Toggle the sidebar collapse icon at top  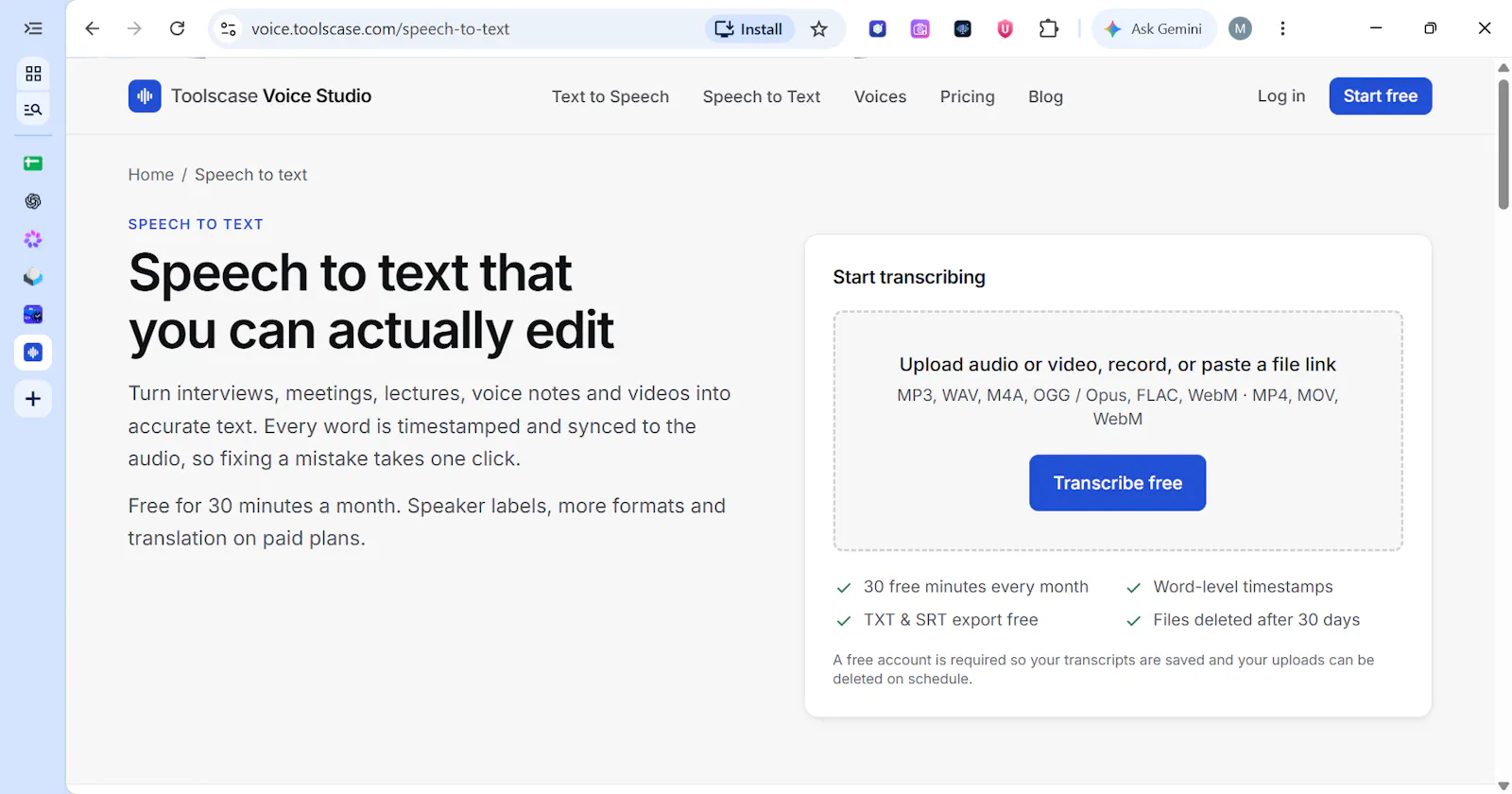pos(33,28)
